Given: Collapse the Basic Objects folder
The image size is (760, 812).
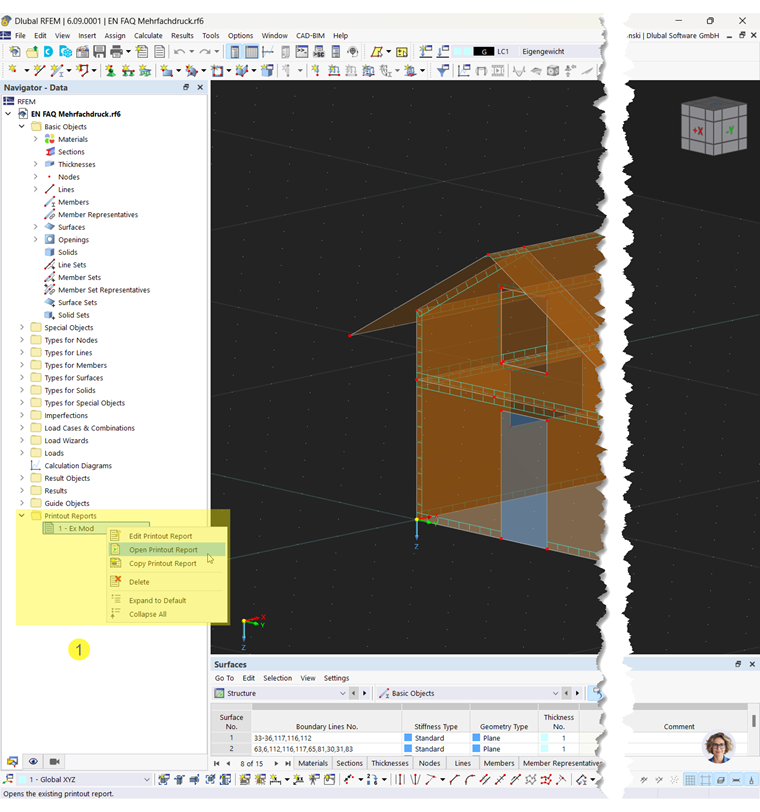Looking at the screenshot, I should point(22,126).
